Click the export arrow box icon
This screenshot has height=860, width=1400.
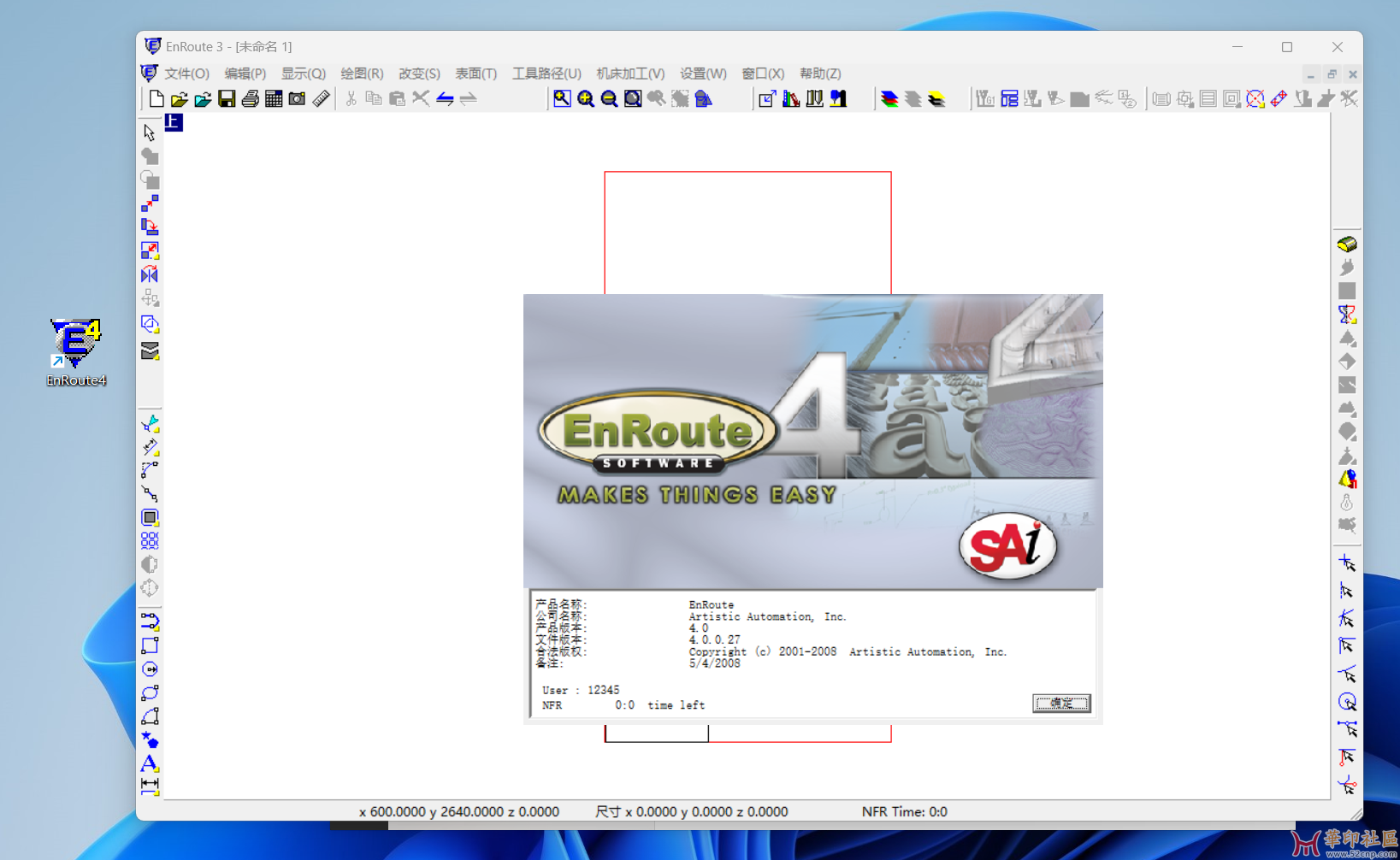pos(767,98)
